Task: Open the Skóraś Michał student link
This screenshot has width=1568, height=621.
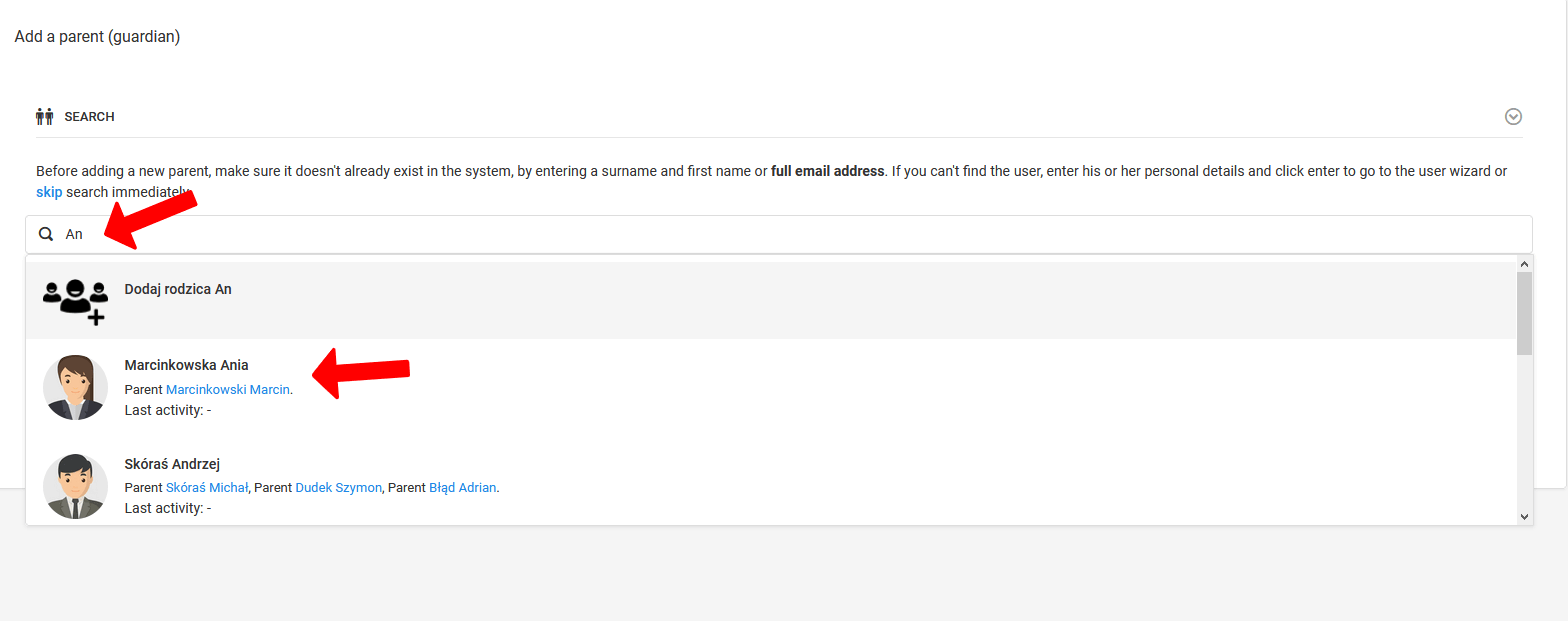Action: (207, 488)
